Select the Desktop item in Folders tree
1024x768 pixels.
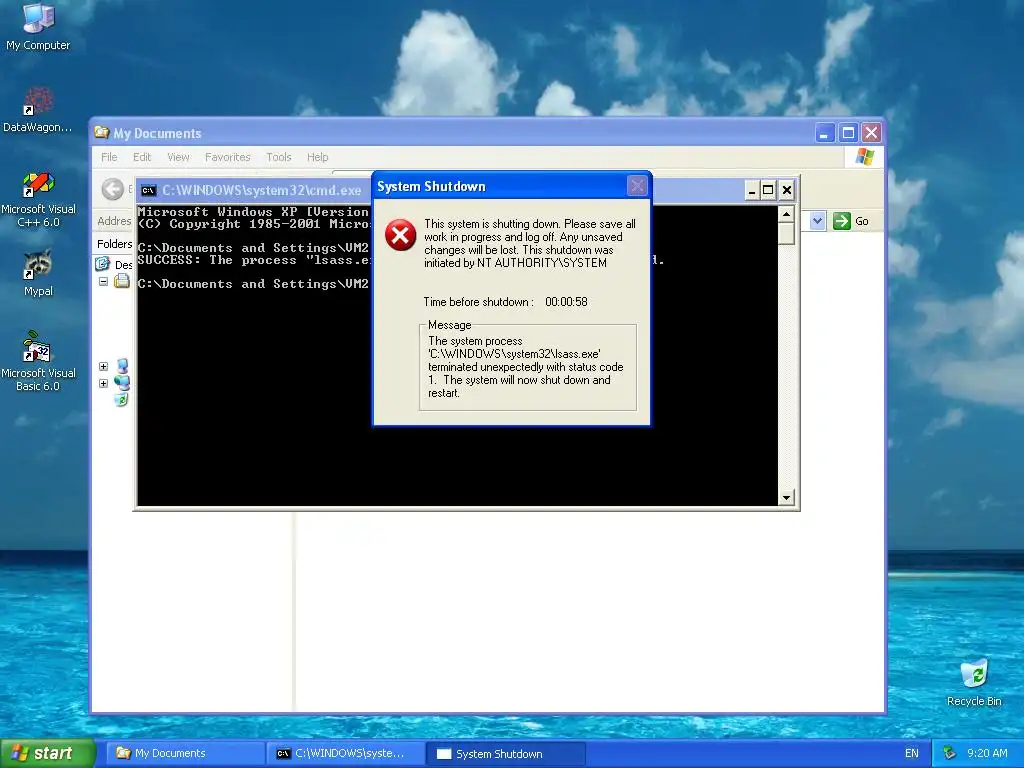114,264
